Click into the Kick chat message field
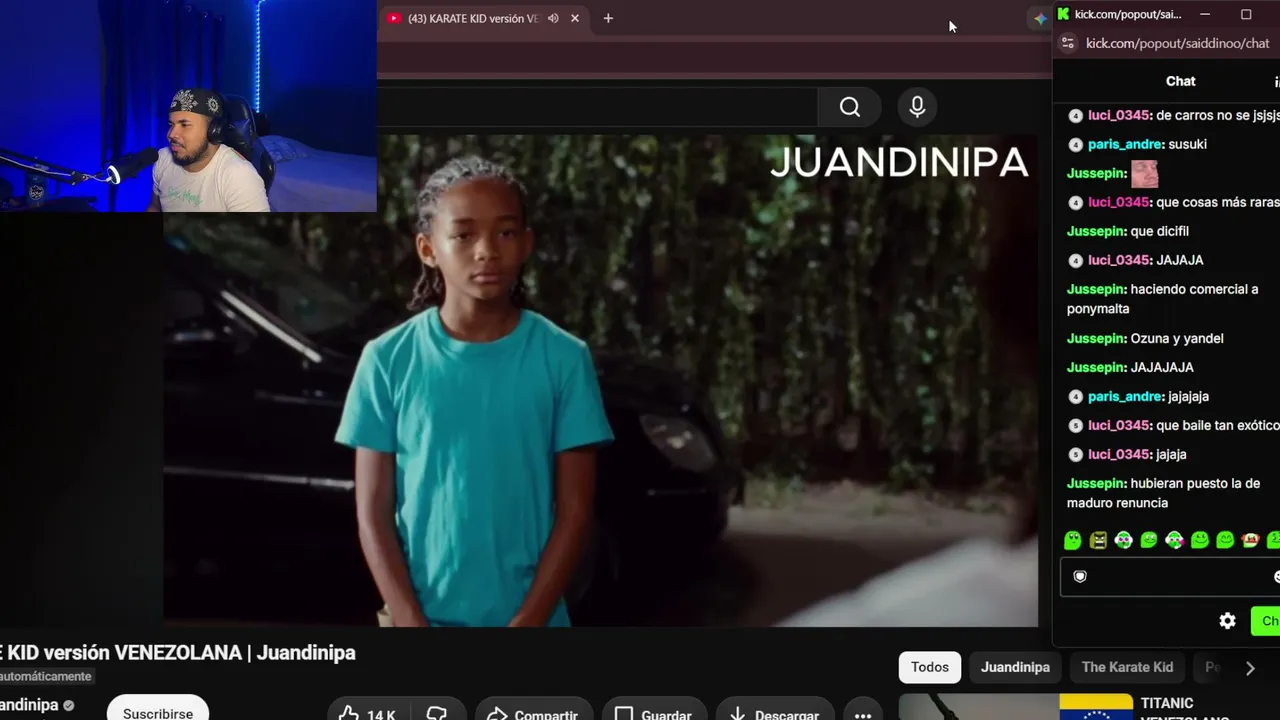Screen dimensions: 1280x720 click(1170, 576)
